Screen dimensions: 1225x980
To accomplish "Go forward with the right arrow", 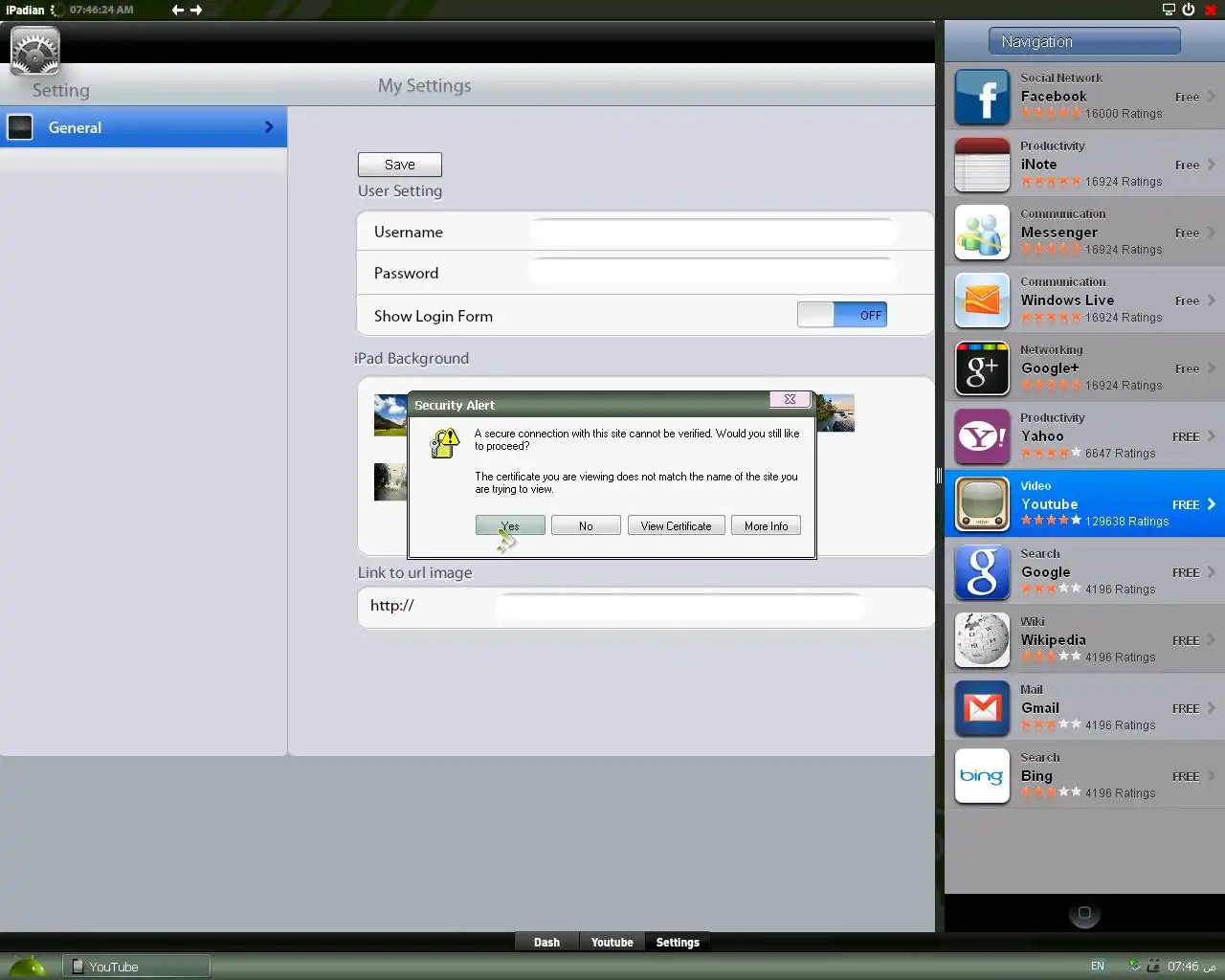I will [196, 10].
